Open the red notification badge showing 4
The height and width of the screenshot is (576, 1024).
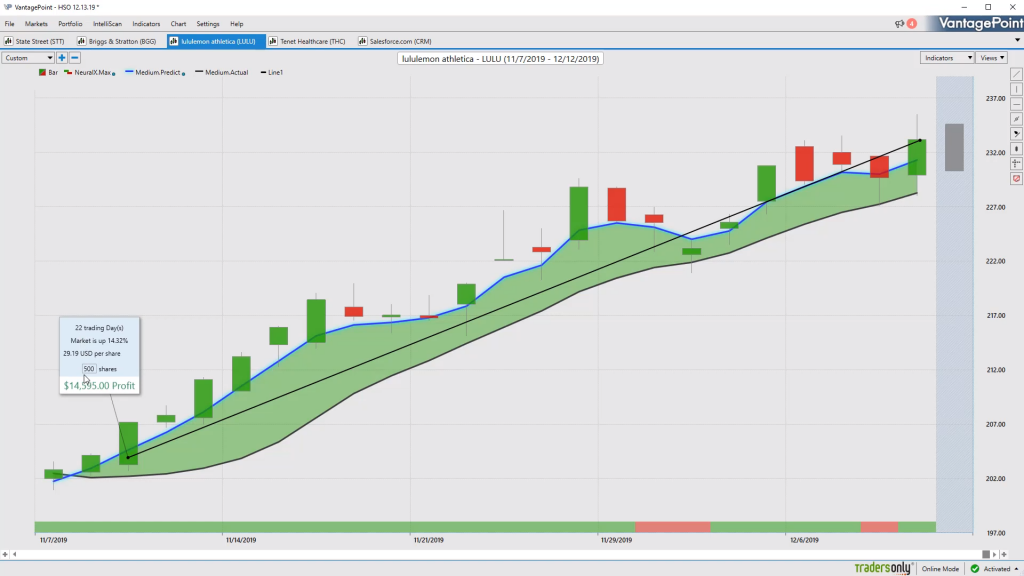912,24
